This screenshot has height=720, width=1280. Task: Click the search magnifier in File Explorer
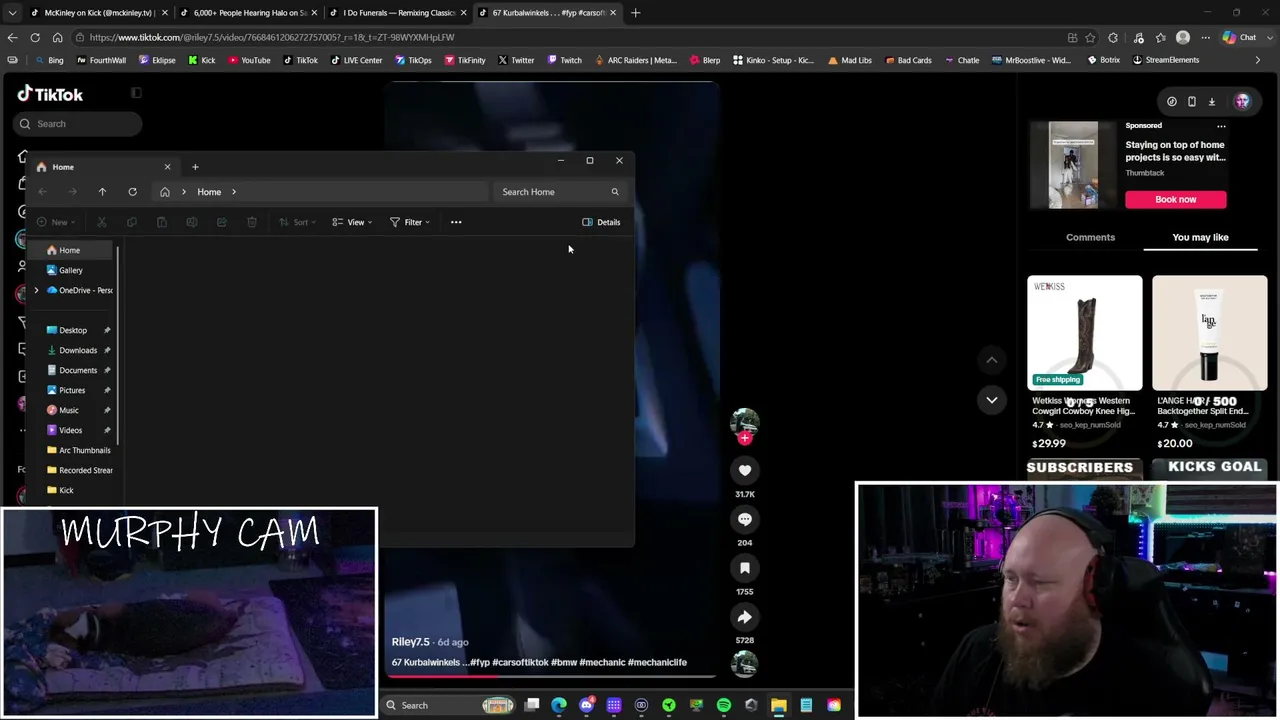(x=615, y=192)
